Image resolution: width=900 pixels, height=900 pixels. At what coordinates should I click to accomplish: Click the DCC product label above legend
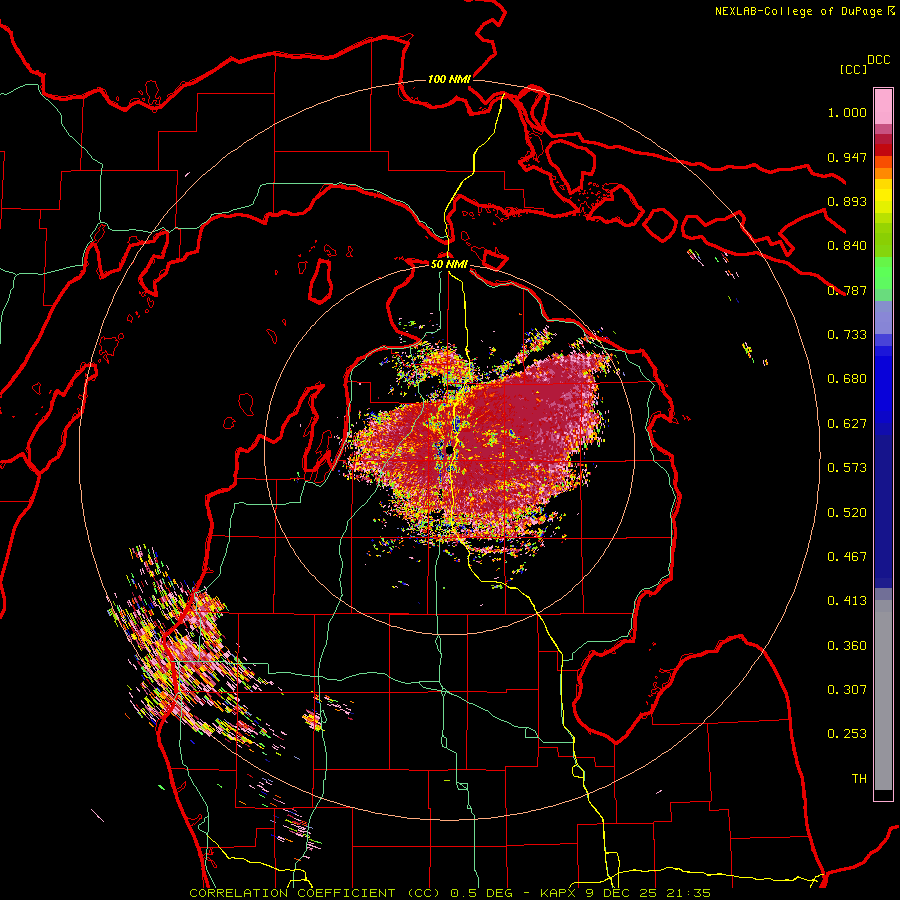coord(879,60)
